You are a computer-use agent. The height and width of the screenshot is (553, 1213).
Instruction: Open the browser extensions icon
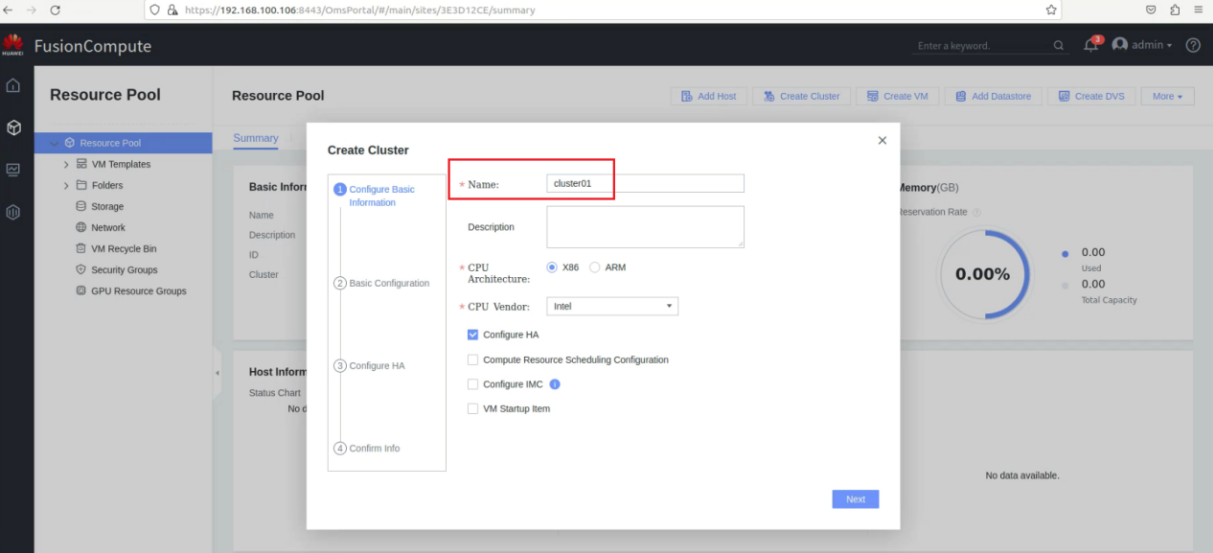pos(1175,10)
